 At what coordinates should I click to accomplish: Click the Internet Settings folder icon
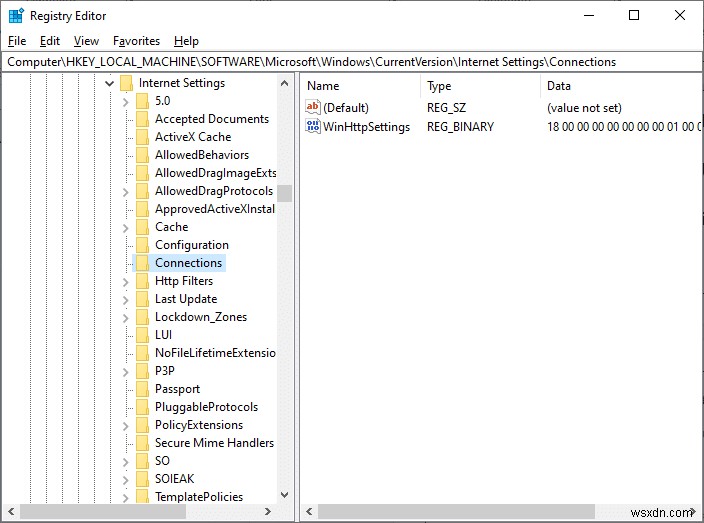pyautogui.click(x=127, y=83)
